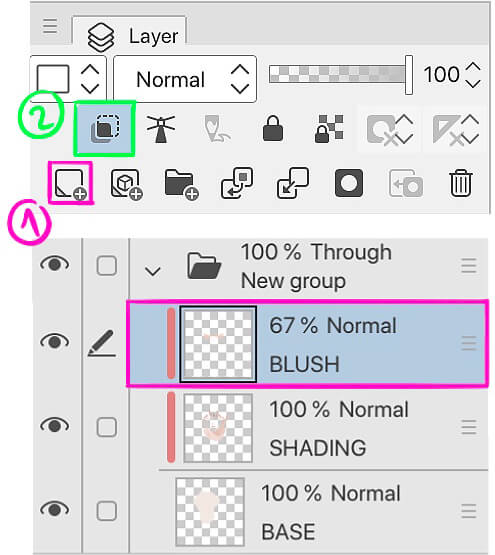
Task: Collapse the New group folder chevron
Action: coord(153,272)
